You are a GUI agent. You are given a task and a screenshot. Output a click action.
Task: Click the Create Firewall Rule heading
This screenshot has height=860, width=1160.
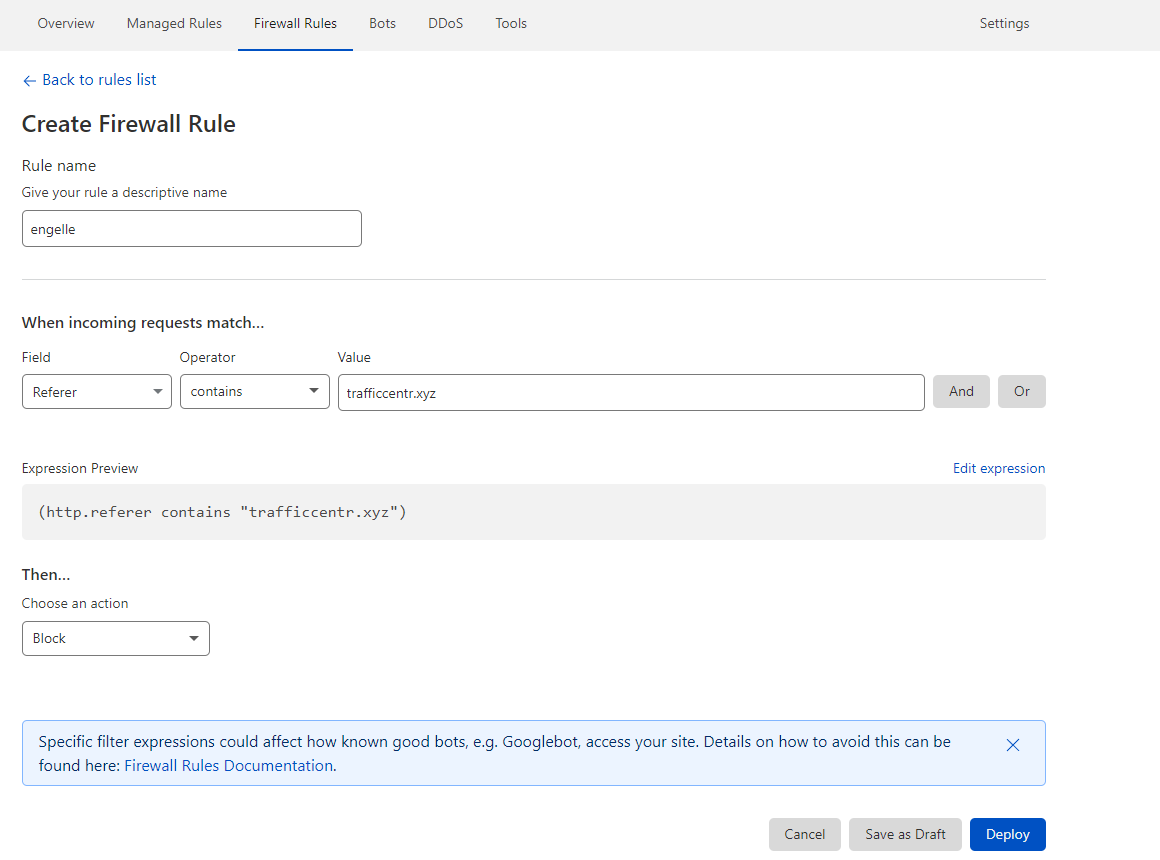pyautogui.click(x=129, y=124)
